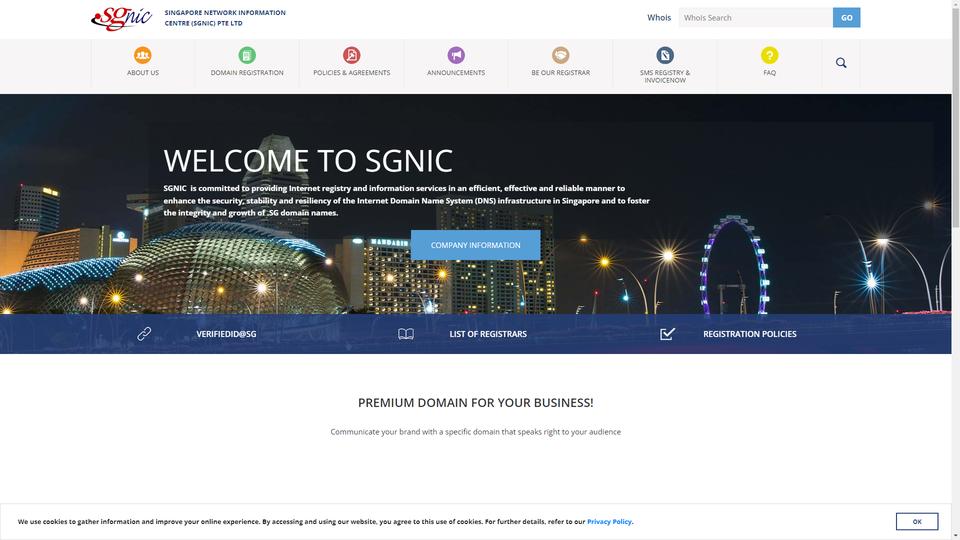Open Policies & Agreements menu
Screen dimensions: 960x540
click(x=351, y=72)
